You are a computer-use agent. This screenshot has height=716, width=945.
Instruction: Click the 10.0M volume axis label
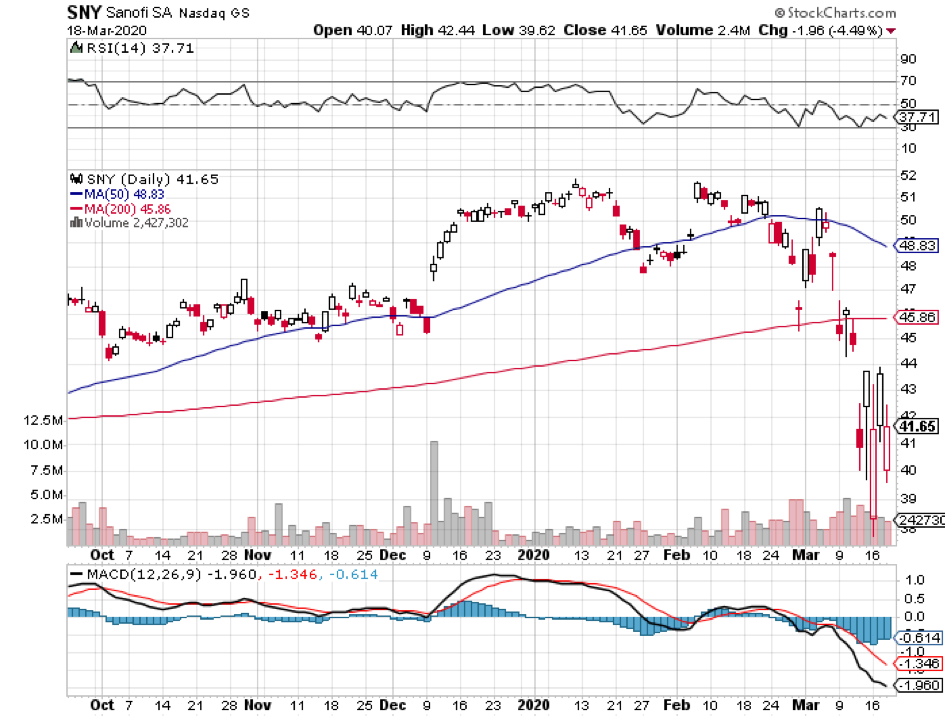click(x=43, y=445)
